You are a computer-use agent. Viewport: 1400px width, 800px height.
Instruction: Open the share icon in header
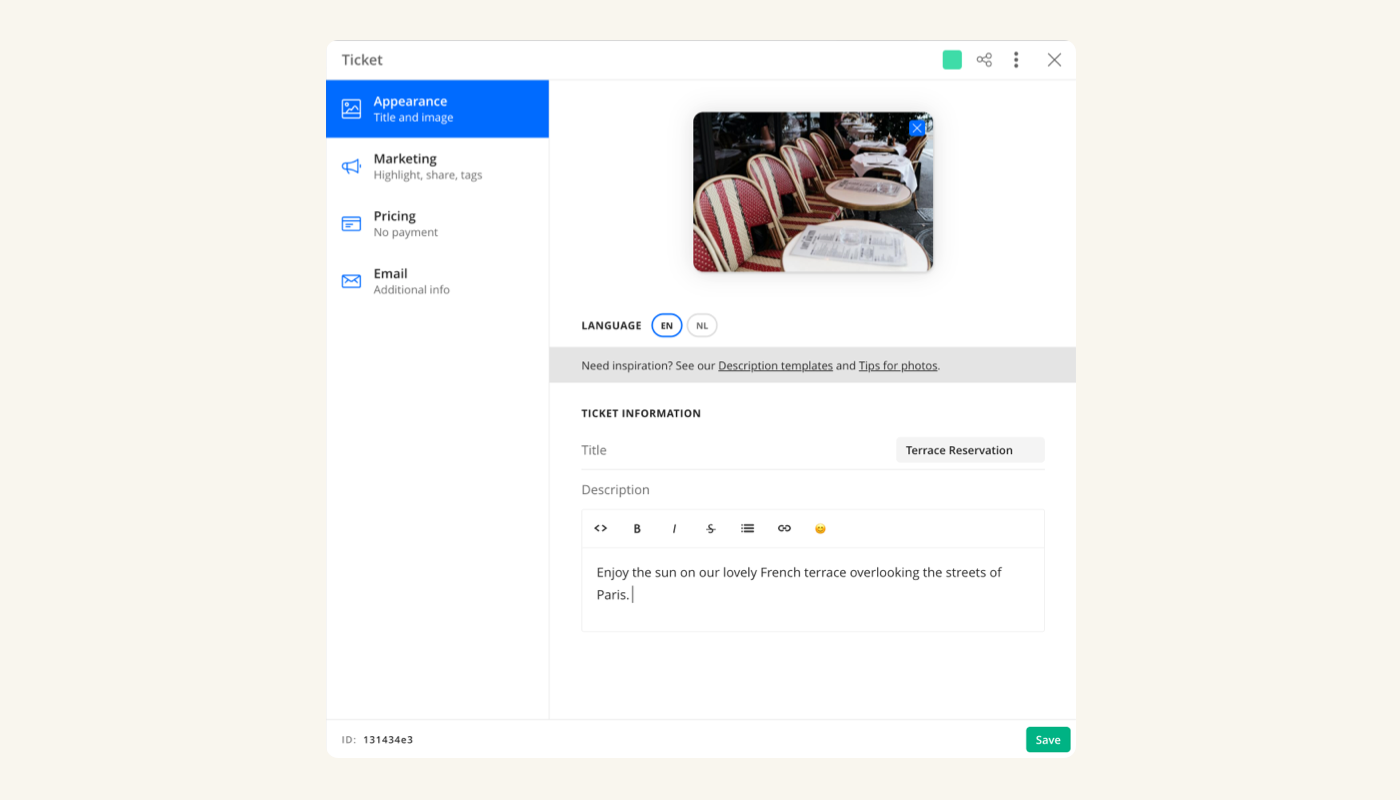(x=984, y=60)
